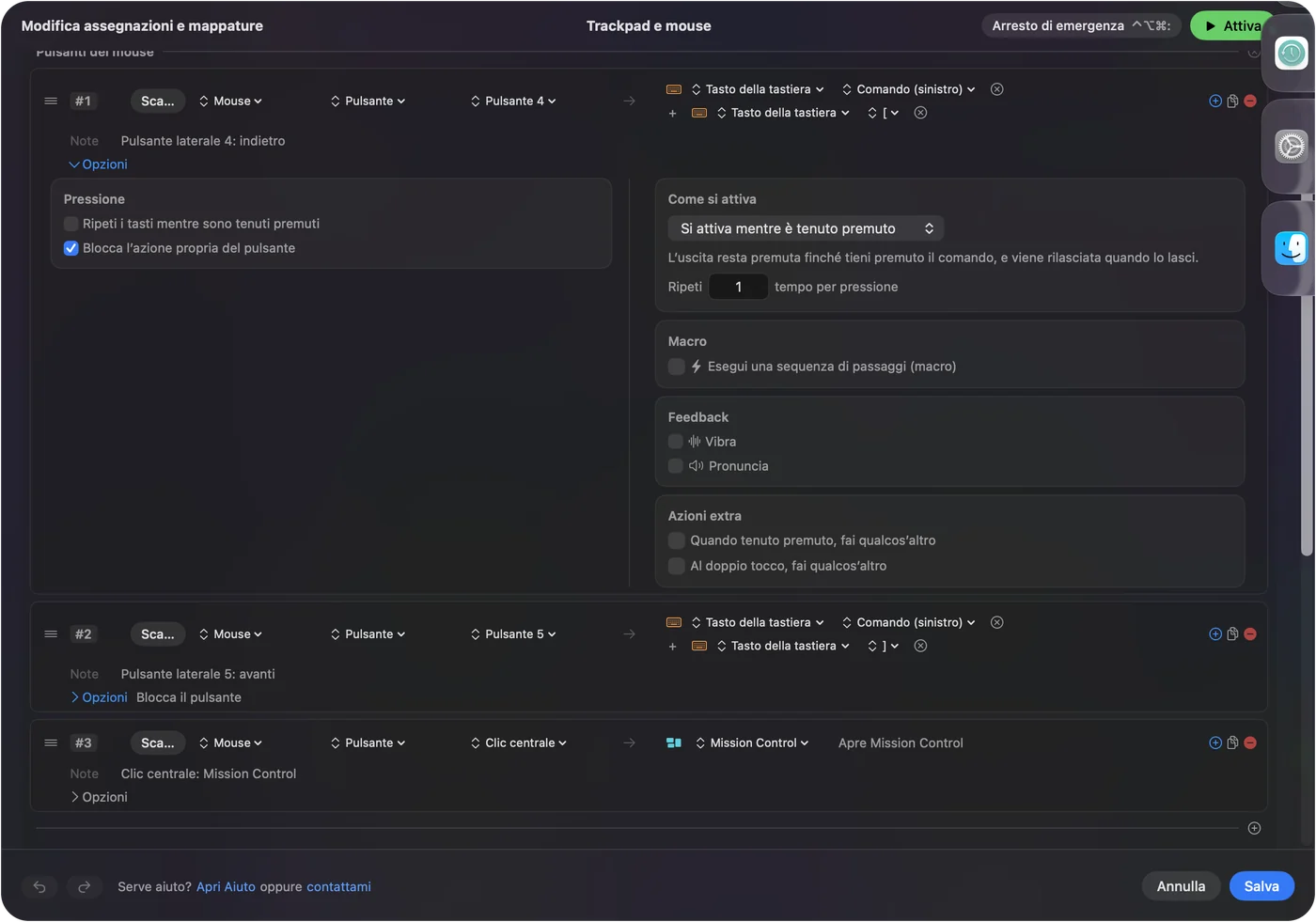Expand Opzioni for mapping #2
The height and width of the screenshot is (922, 1316).
pyautogui.click(x=99, y=697)
